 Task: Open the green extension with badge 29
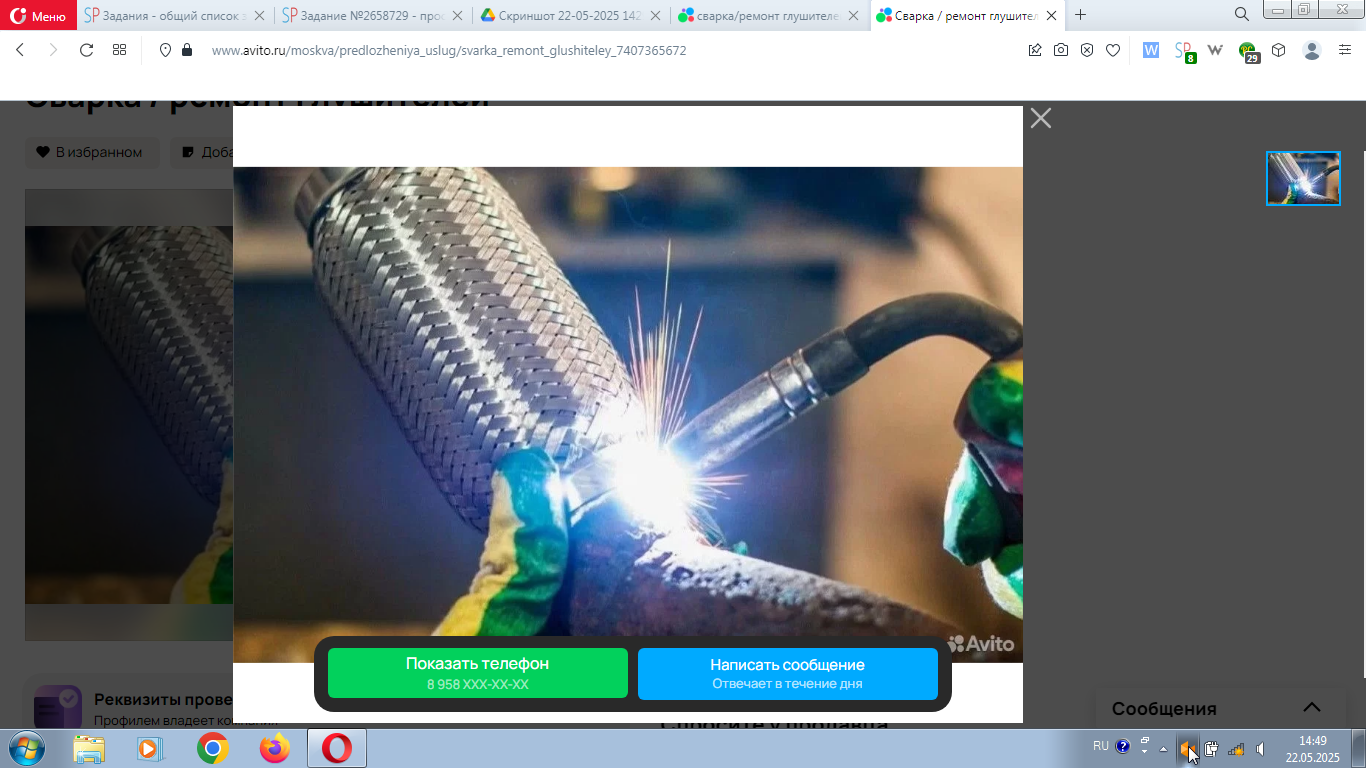click(1249, 52)
